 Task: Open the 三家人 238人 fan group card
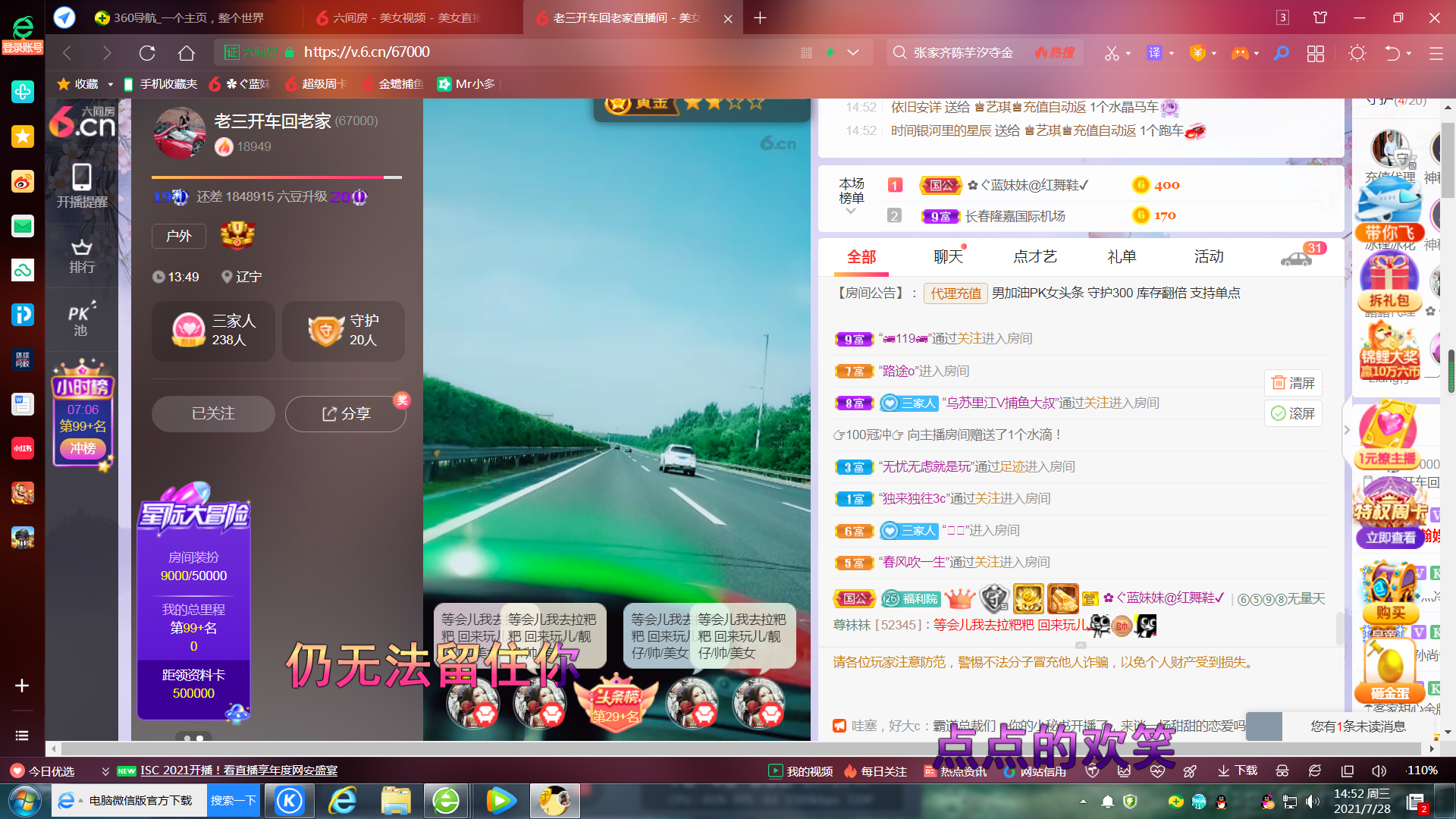coord(214,331)
